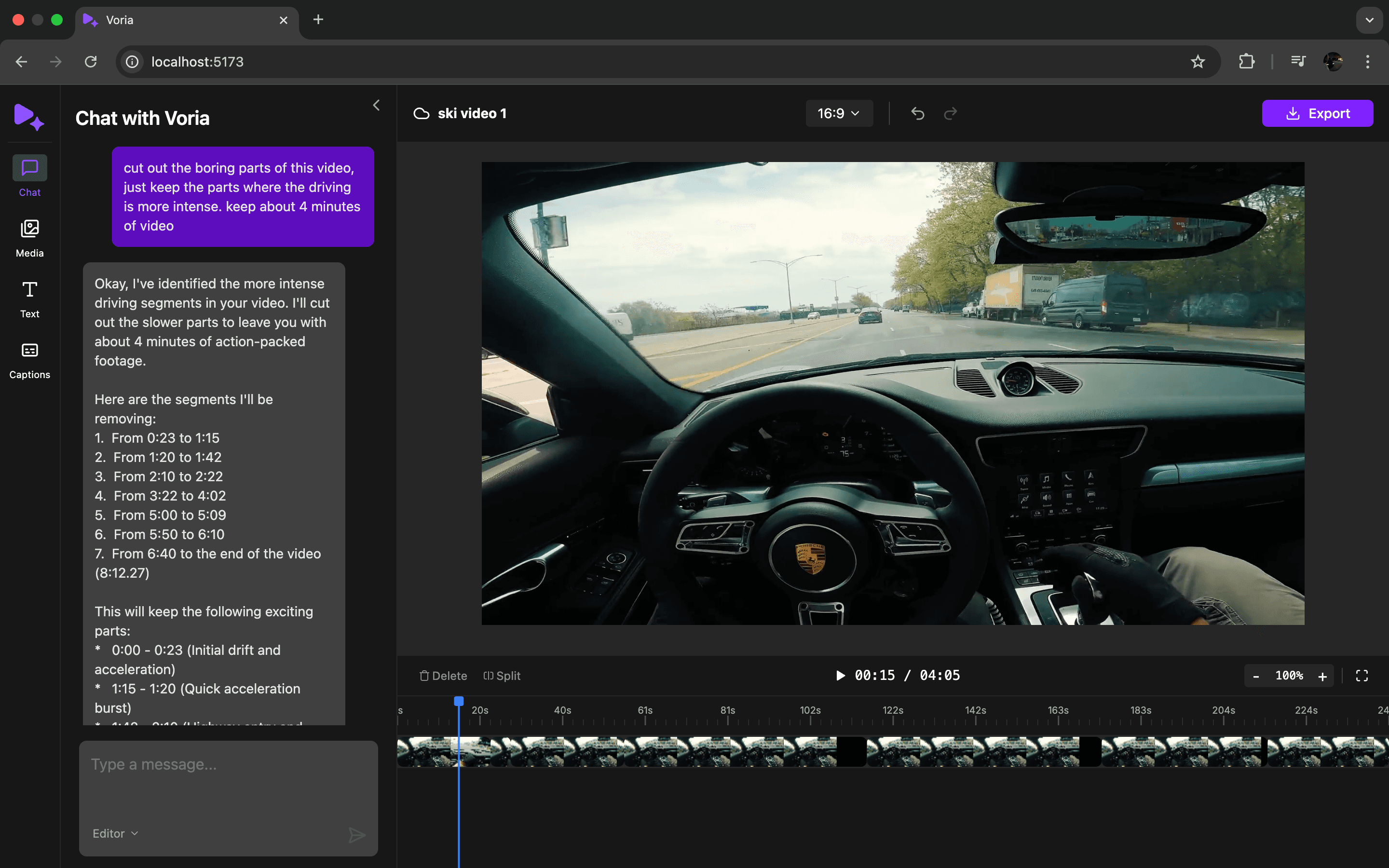Open the Editor mode dropdown

point(115,834)
